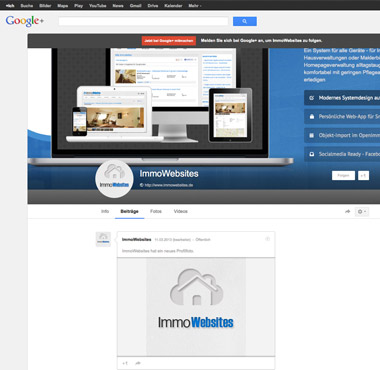Open the immowebsites.de website link
The height and width of the screenshot is (370, 380).
pyautogui.click(x=169, y=185)
